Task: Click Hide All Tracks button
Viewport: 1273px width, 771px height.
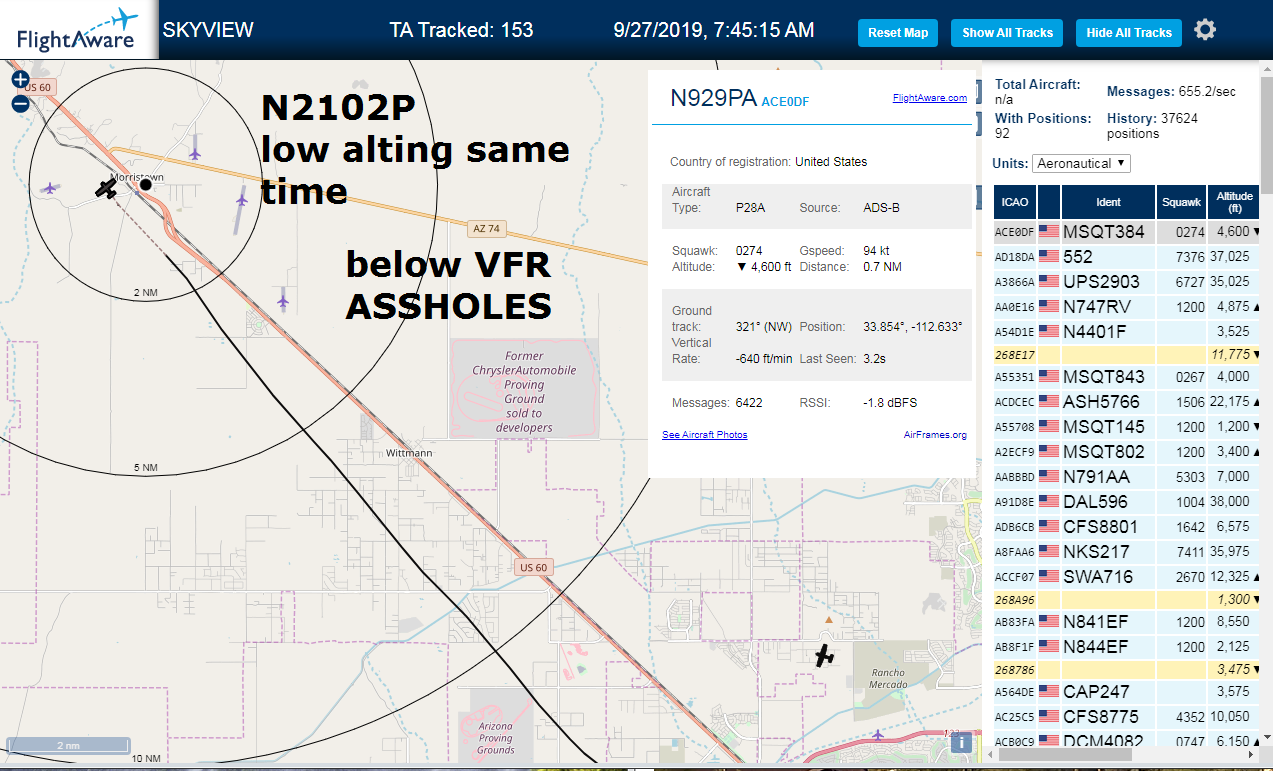Action: pos(1129,33)
